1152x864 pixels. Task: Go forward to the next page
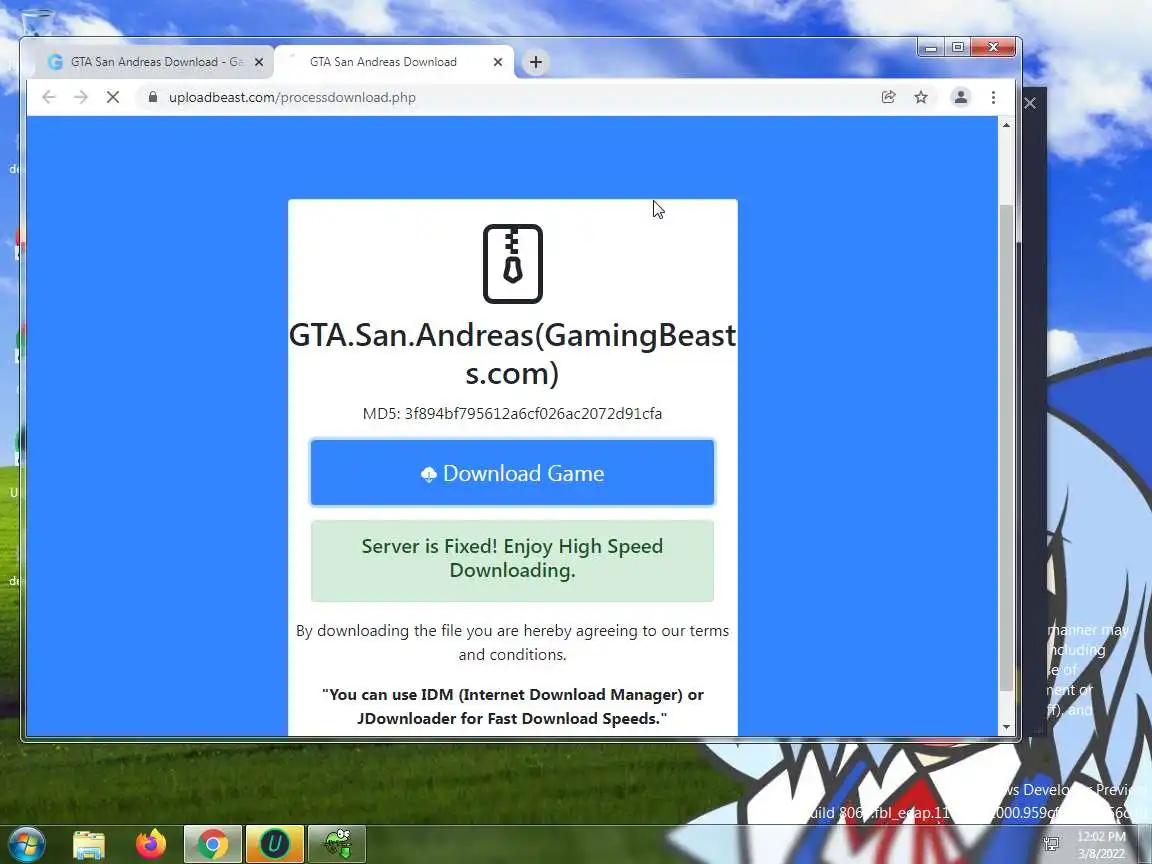click(x=81, y=97)
